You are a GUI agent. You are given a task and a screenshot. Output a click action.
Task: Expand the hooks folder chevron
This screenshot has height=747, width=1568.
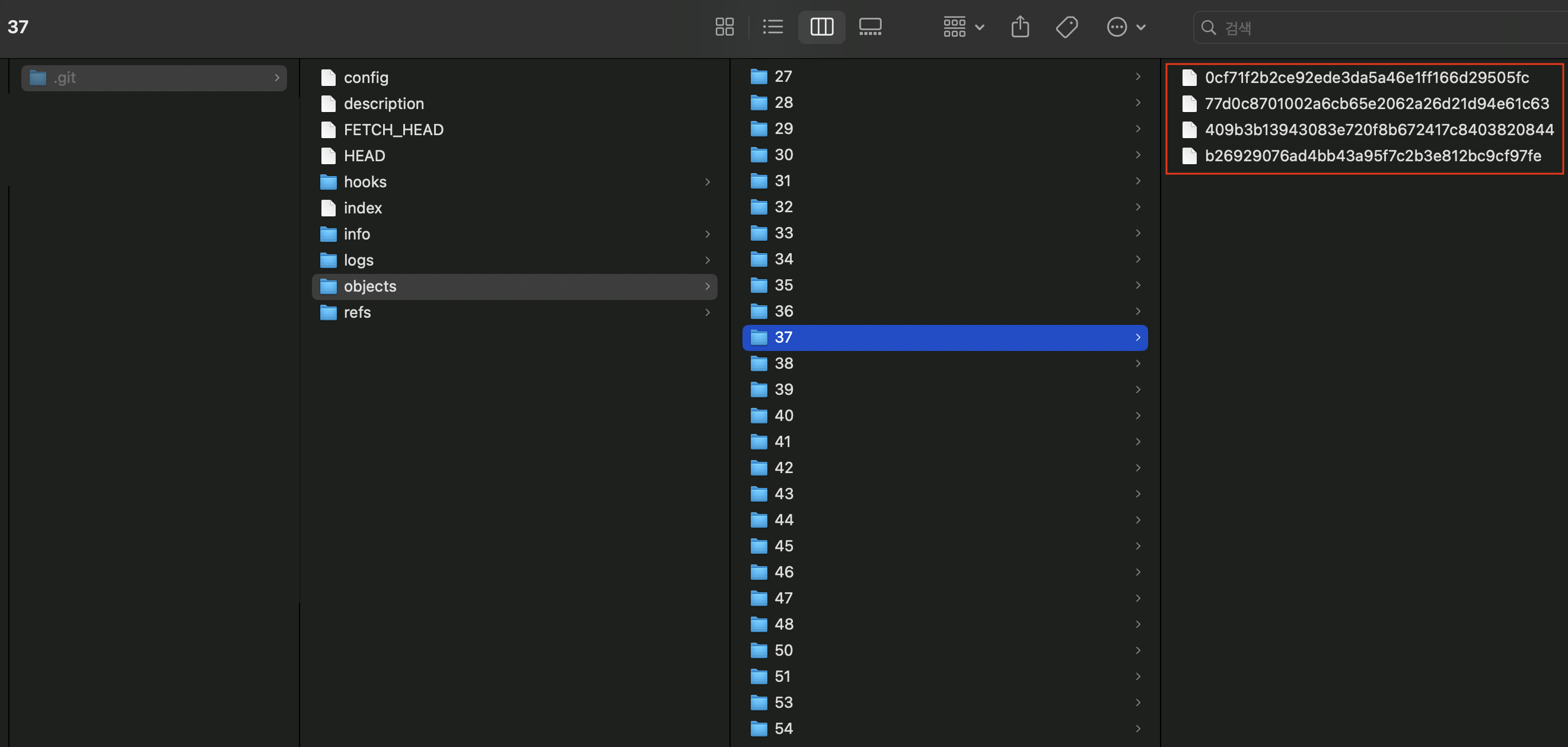pos(707,182)
